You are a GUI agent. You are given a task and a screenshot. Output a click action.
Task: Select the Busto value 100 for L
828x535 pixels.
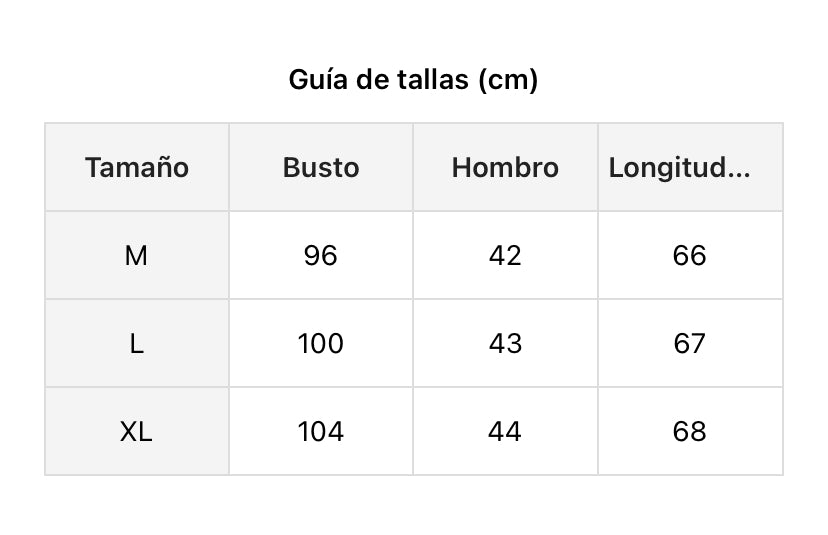click(321, 344)
